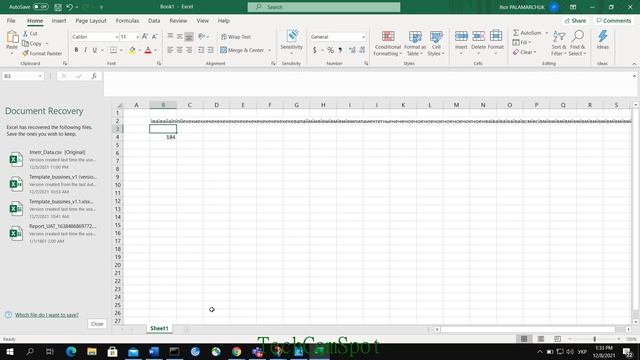640x360 pixels.
Task: Toggle italic formatting
Action: 85,50
